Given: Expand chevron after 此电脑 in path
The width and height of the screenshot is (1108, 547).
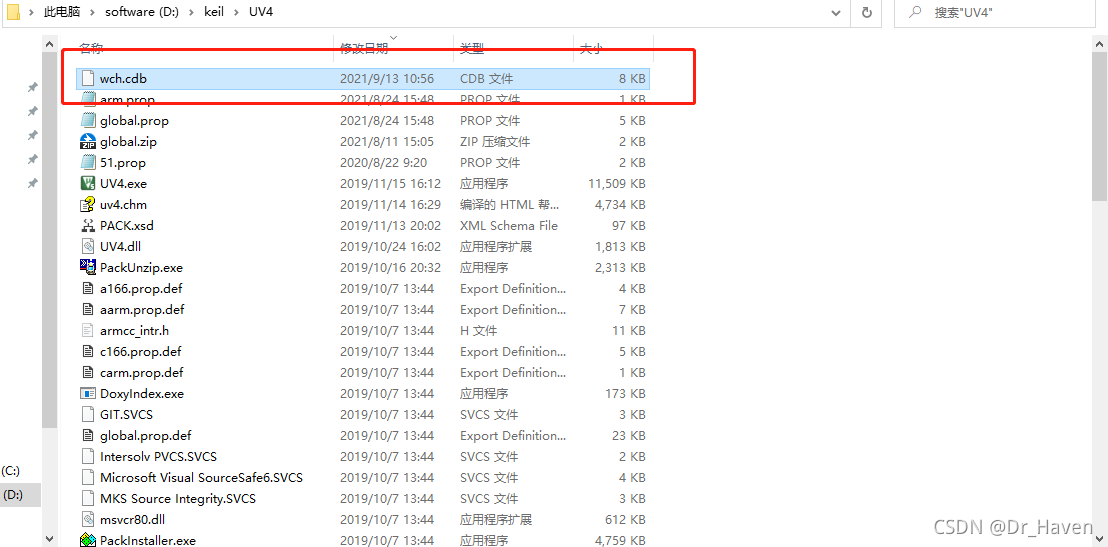Looking at the screenshot, I should pos(92,12).
